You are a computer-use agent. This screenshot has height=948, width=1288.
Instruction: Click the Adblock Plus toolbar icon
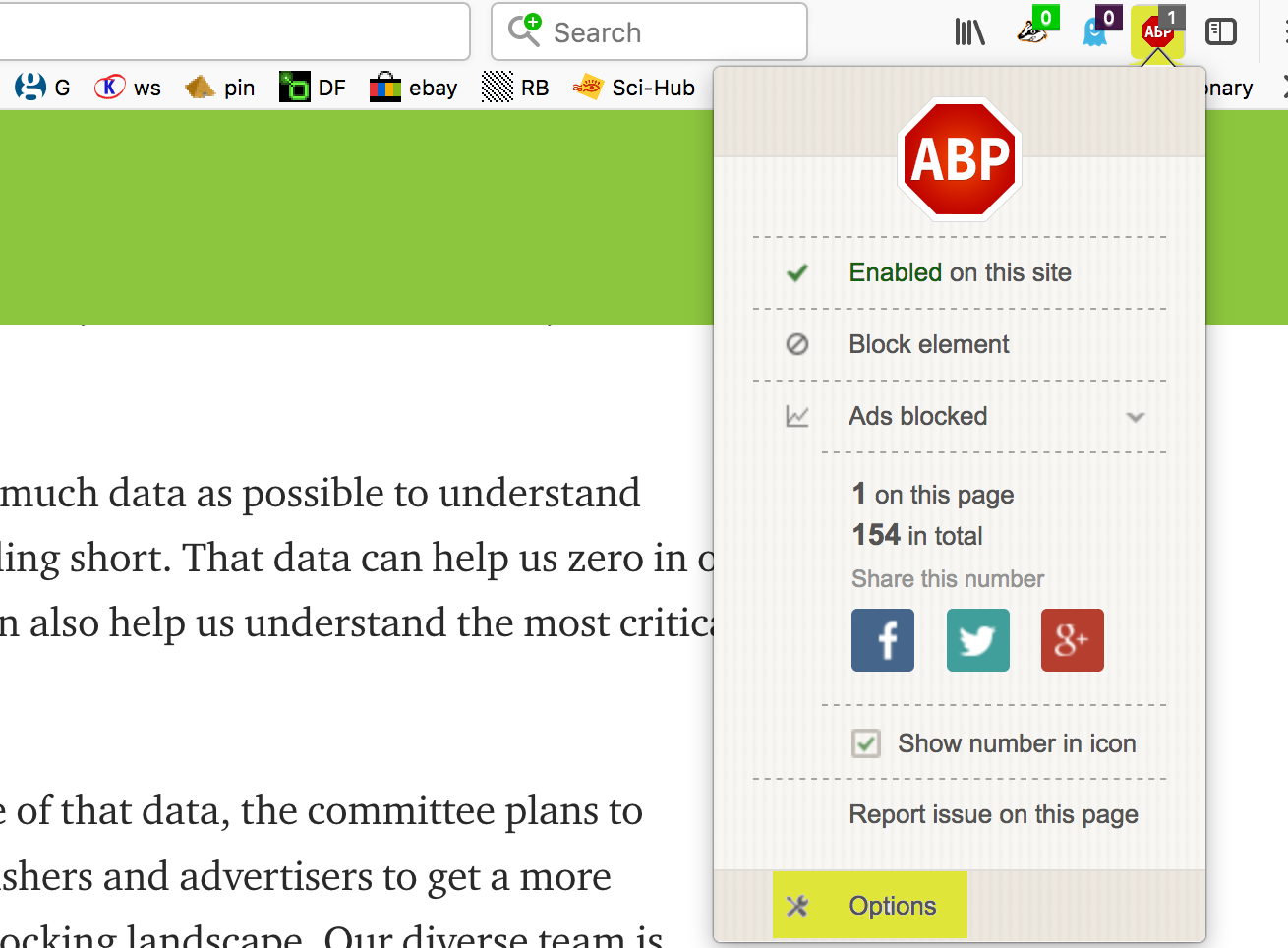pyautogui.click(x=1157, y=32)
